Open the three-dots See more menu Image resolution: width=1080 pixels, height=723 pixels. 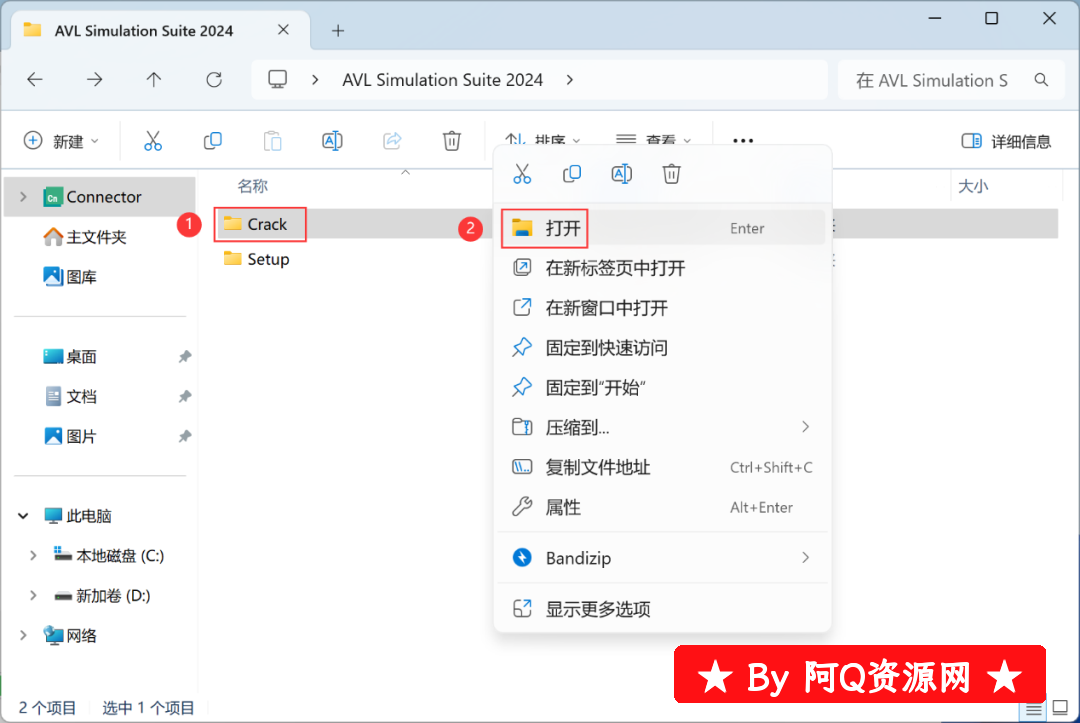[x=743, y=140]
